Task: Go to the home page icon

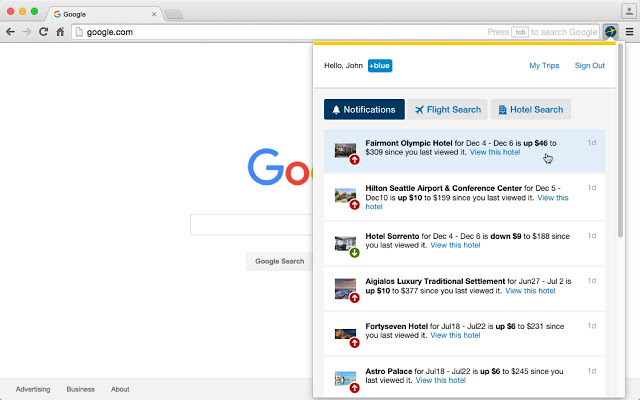Action: (60, 32)
